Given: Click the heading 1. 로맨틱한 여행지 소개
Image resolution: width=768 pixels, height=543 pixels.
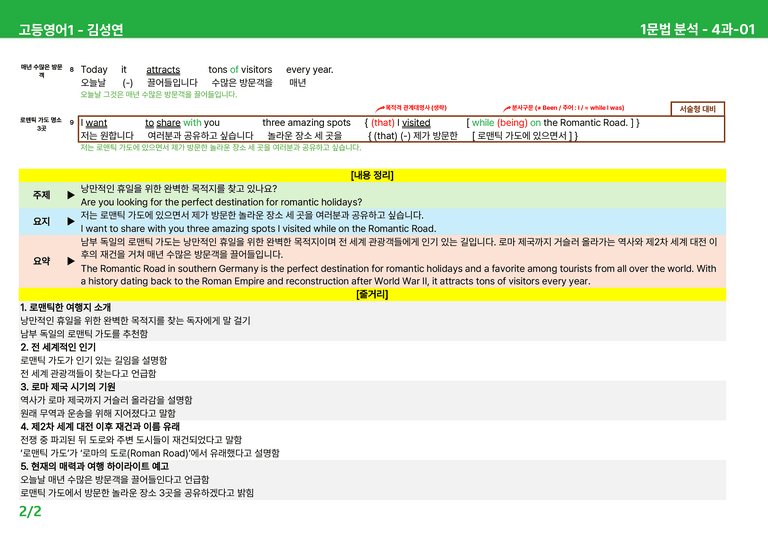Looking at the screenshot, I should (66, 307).
